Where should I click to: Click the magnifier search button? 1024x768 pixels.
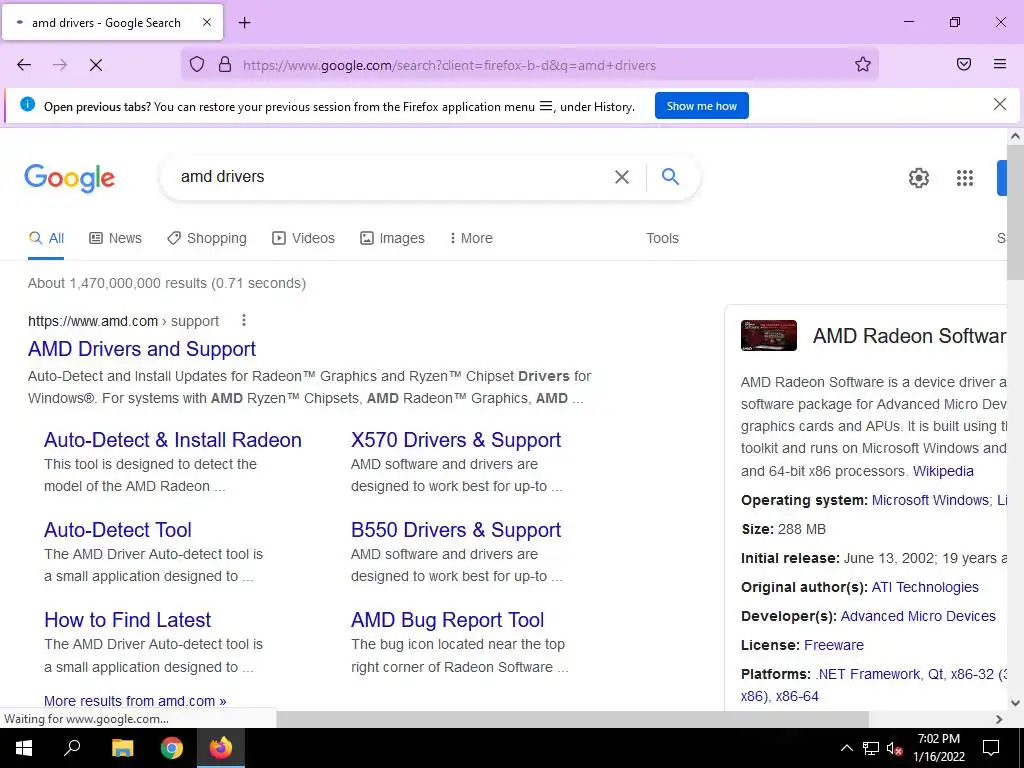click(670, 176)
